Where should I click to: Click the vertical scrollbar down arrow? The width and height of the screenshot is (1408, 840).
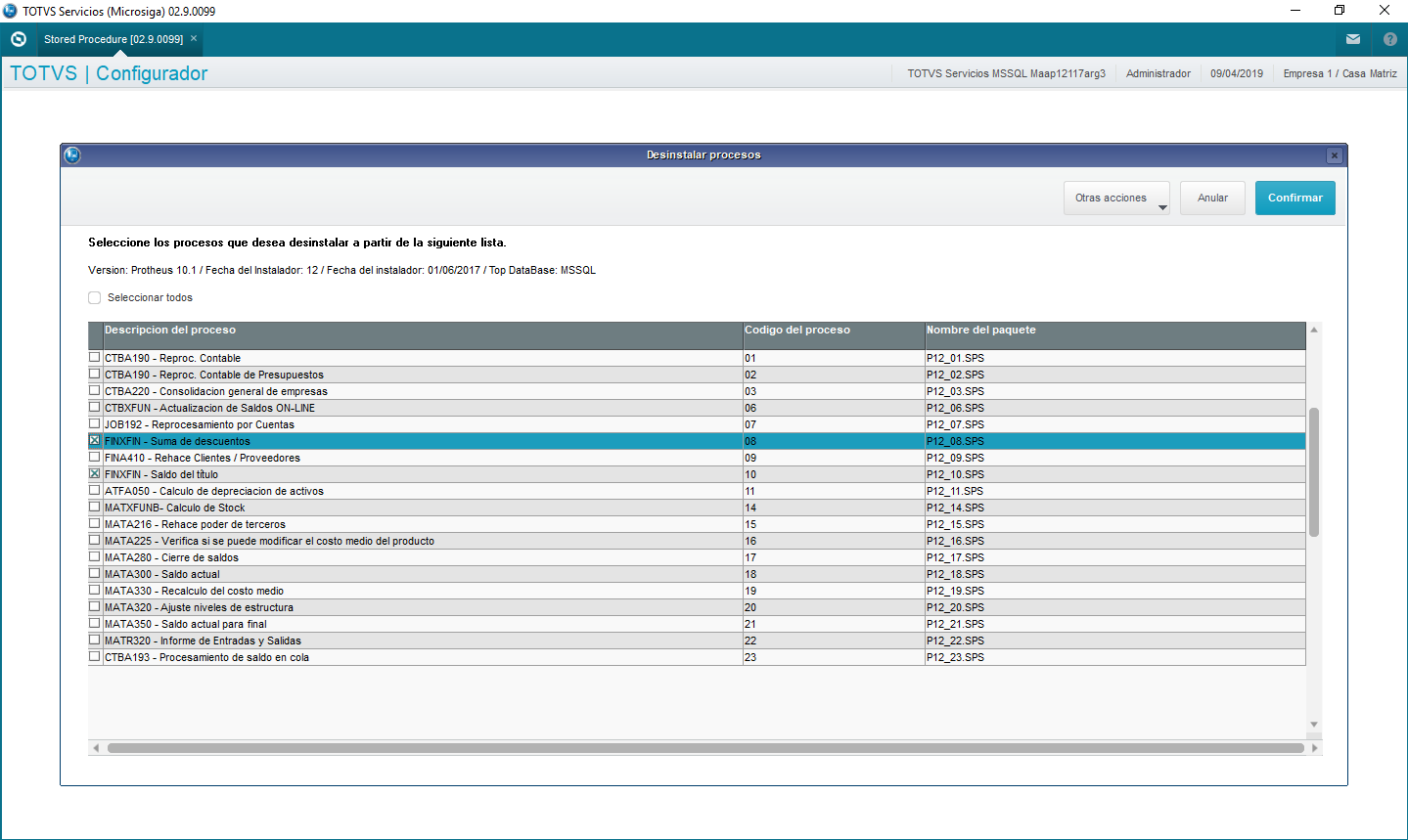pos(1314,725)
